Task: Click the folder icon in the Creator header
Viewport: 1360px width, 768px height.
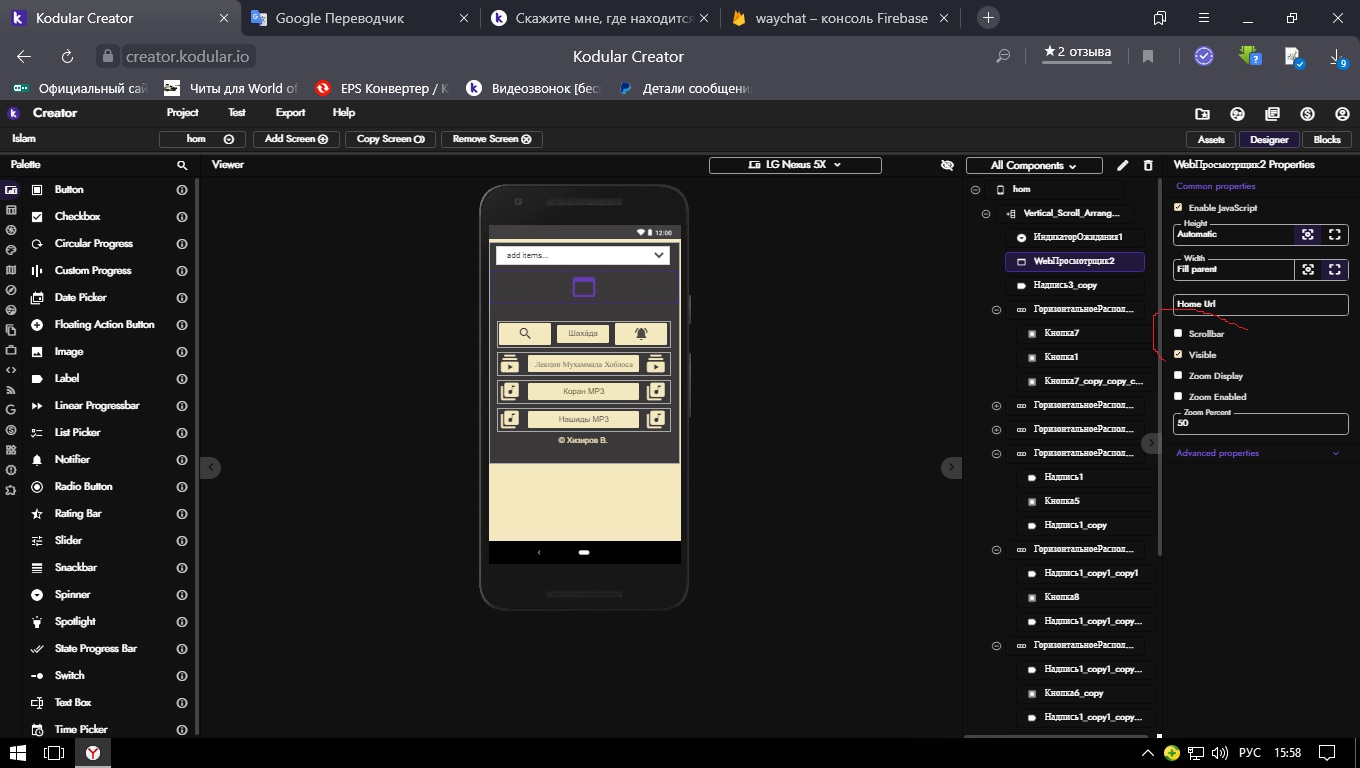Action: (1202, 114)
